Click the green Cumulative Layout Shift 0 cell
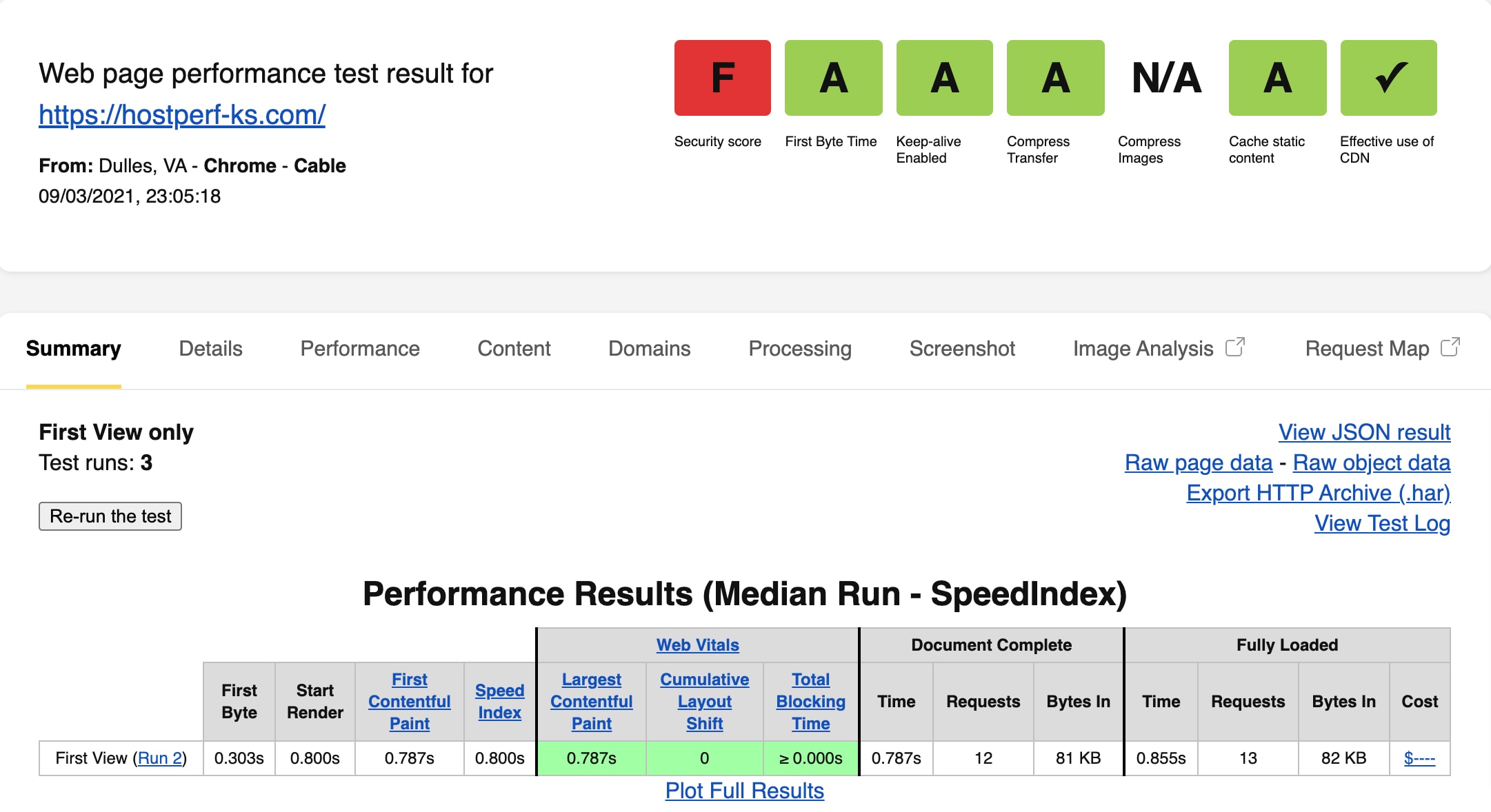The image size is (1491, 812). 705,758
